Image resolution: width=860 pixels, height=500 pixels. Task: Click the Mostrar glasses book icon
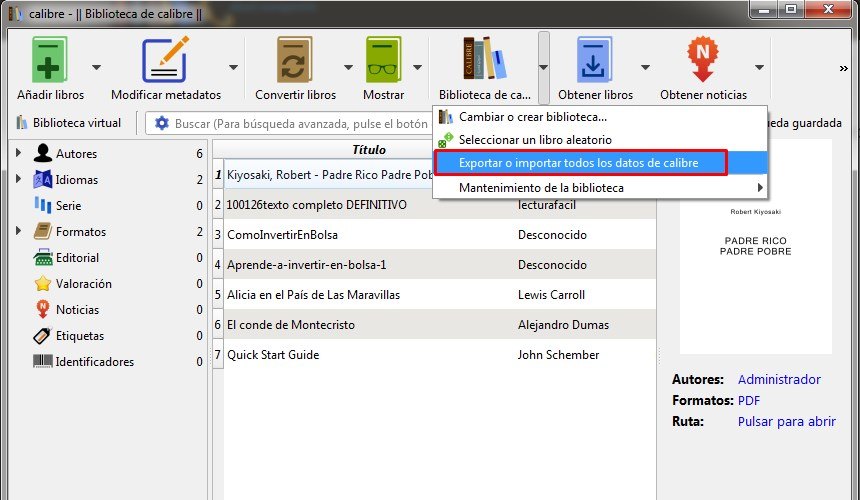tap(383, 61)
